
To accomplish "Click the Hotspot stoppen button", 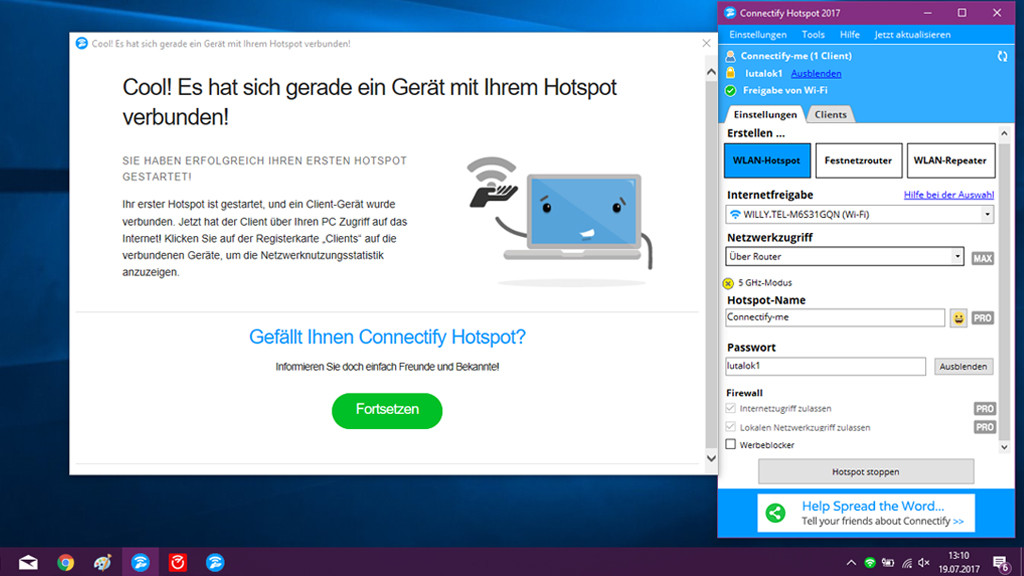I will pos(866,472).
